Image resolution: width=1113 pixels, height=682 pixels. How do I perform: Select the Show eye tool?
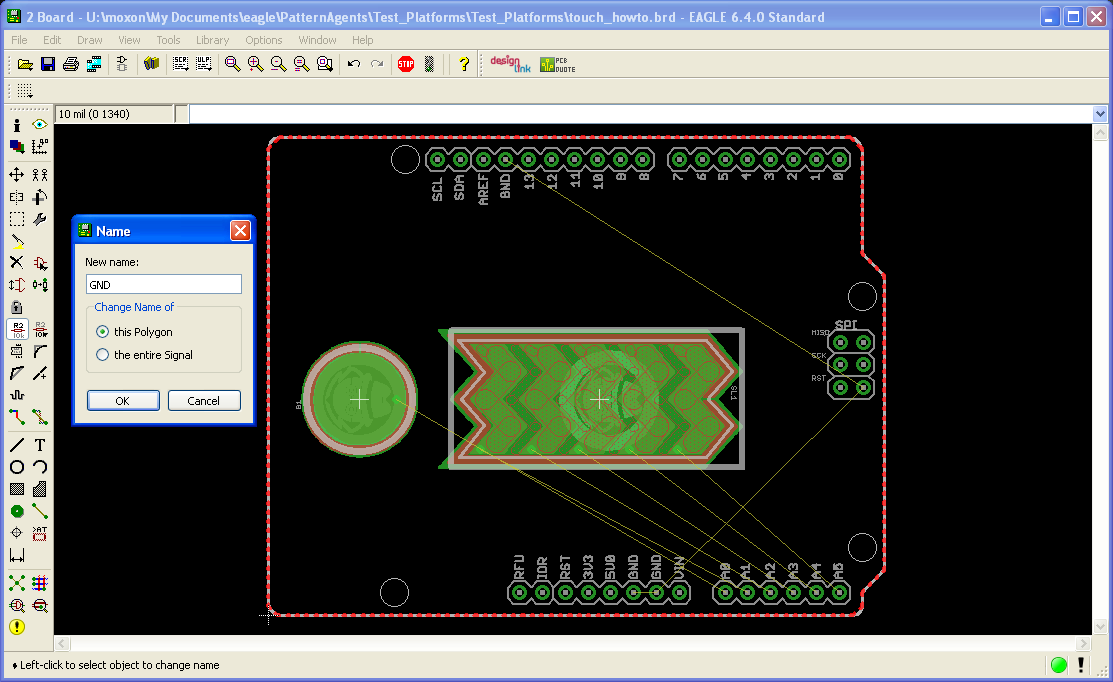point(40,126)
